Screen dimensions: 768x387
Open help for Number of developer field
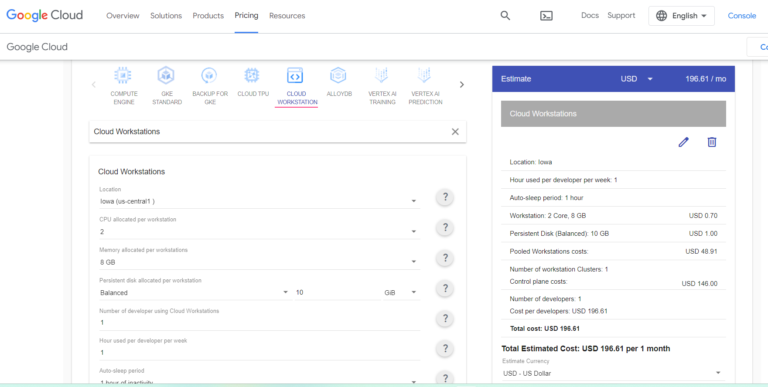point(445,318)
